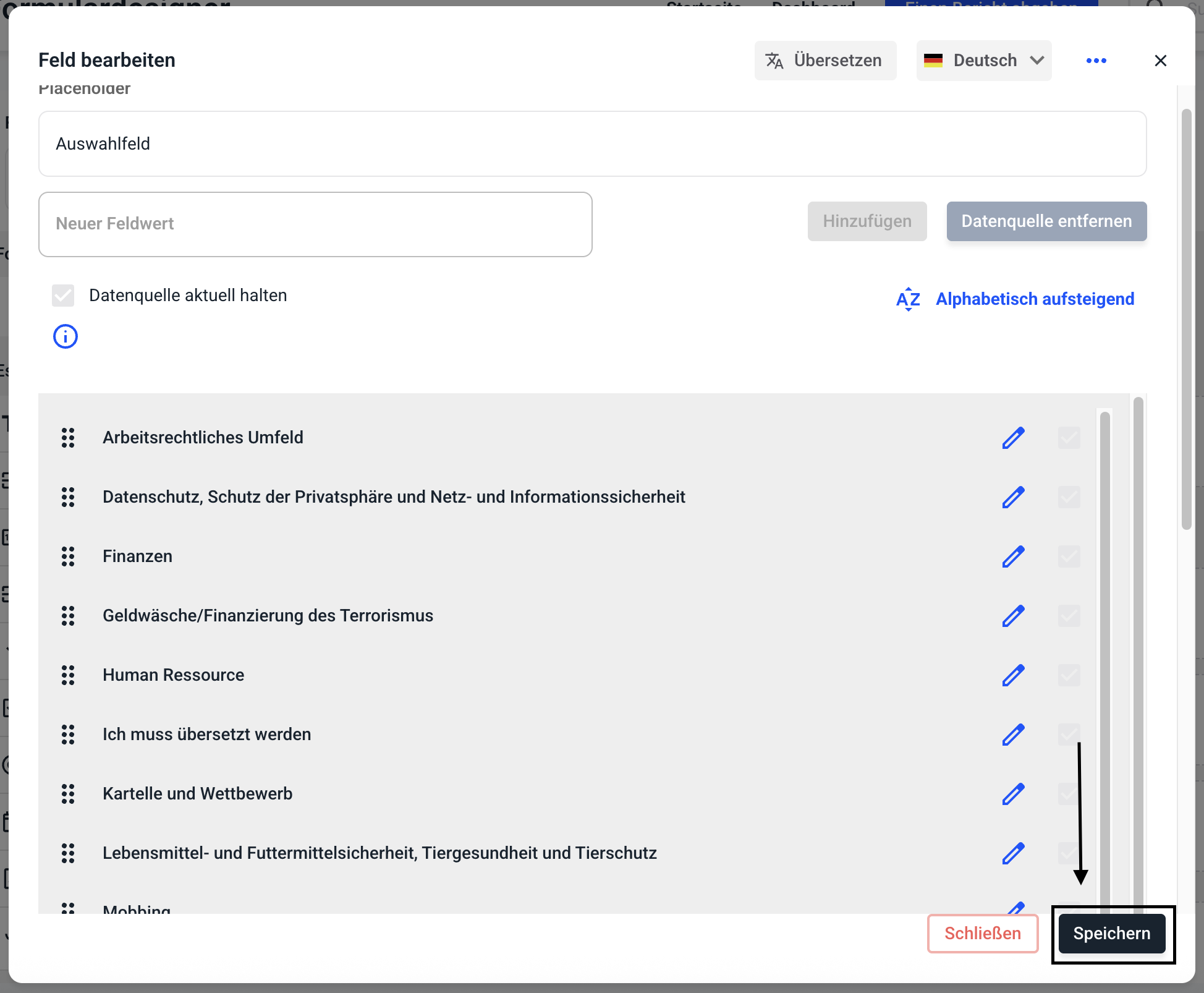
Task: Open the three-dots more options menu
Action: tap(1096, 61)
